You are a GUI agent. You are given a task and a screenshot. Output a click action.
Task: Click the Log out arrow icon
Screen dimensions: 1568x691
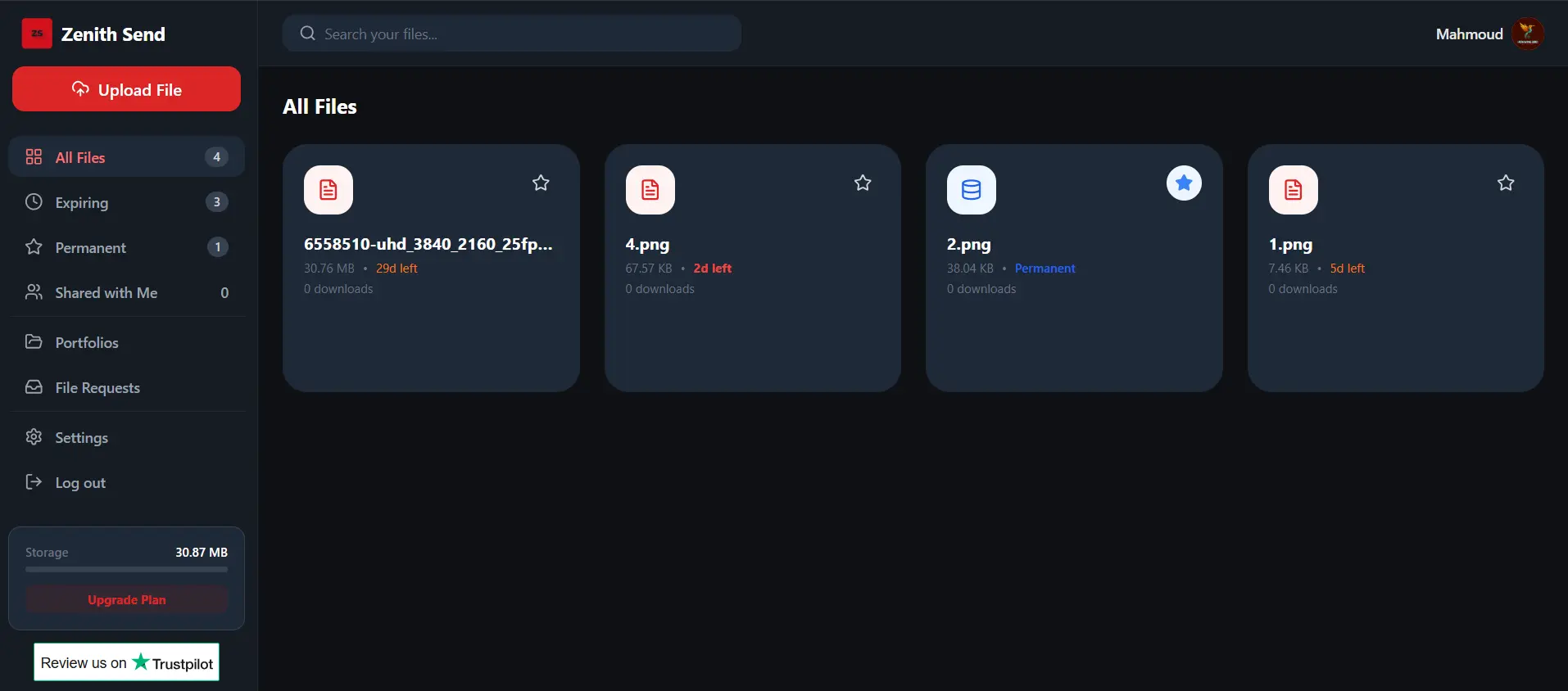click(34, 481)
